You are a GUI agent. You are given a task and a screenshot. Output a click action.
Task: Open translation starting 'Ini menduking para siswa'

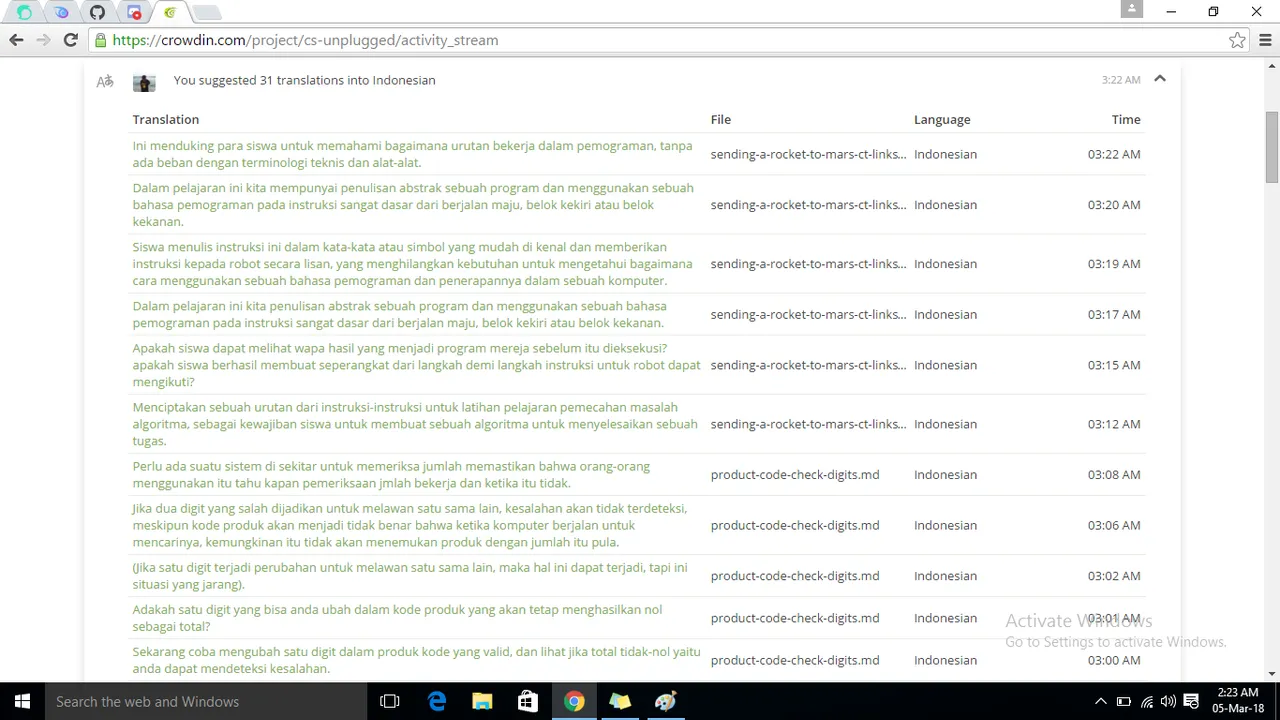(x=412, y=154)
